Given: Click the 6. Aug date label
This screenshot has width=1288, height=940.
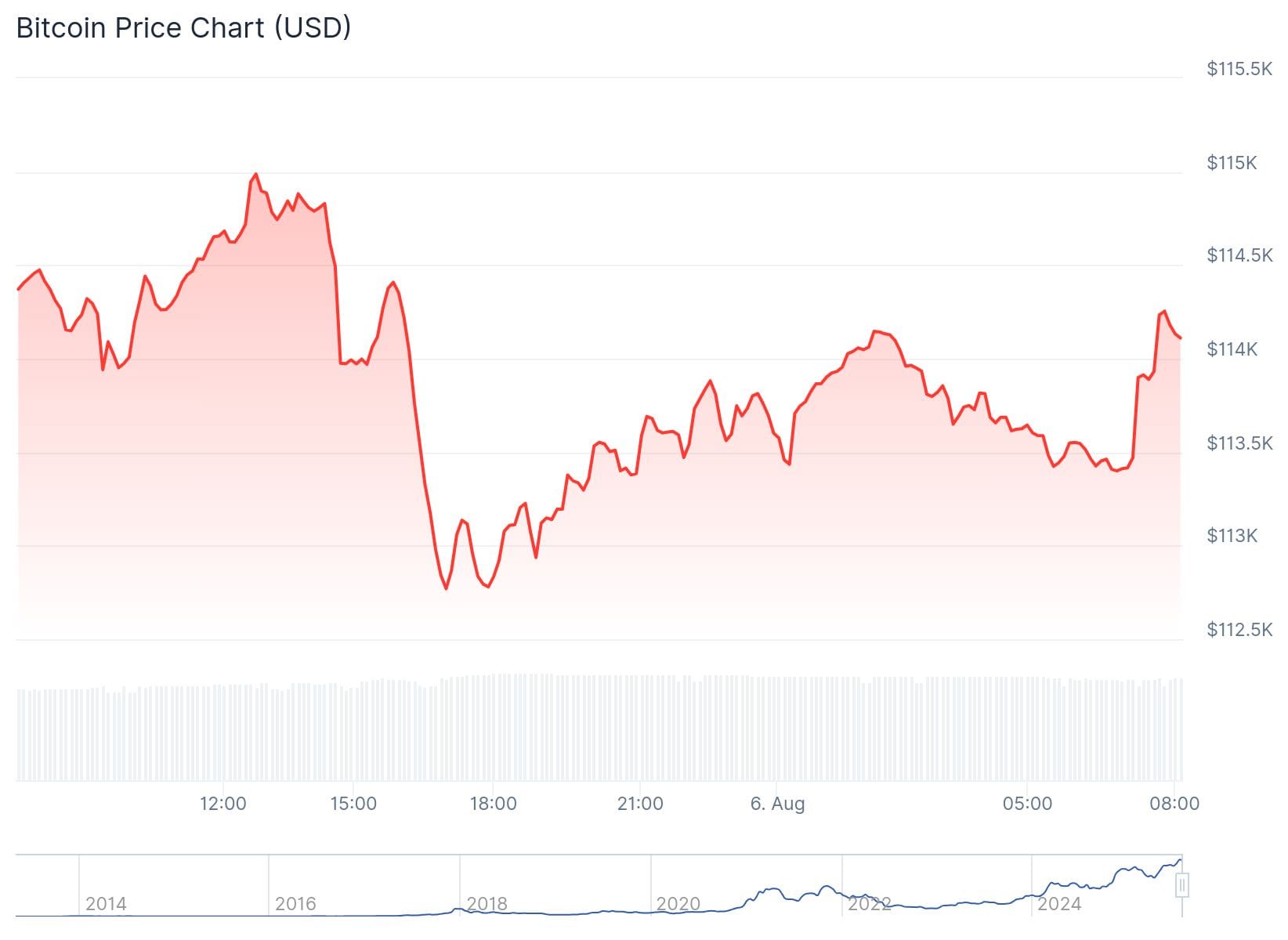Looking at the screenshot, I should (x=777, y=804).
